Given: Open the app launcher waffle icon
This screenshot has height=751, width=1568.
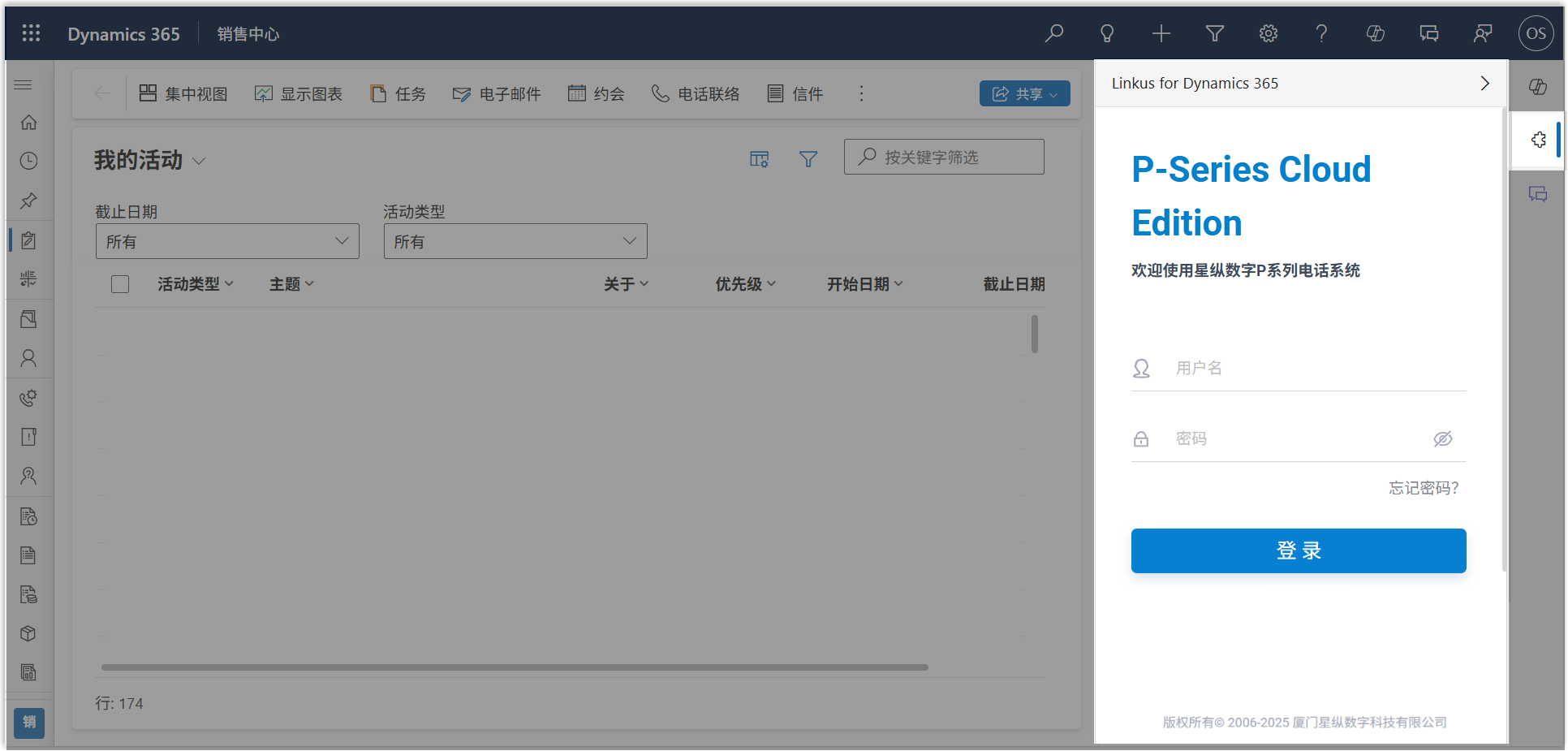Looking at the screenshot, I should tap(31, 33).
